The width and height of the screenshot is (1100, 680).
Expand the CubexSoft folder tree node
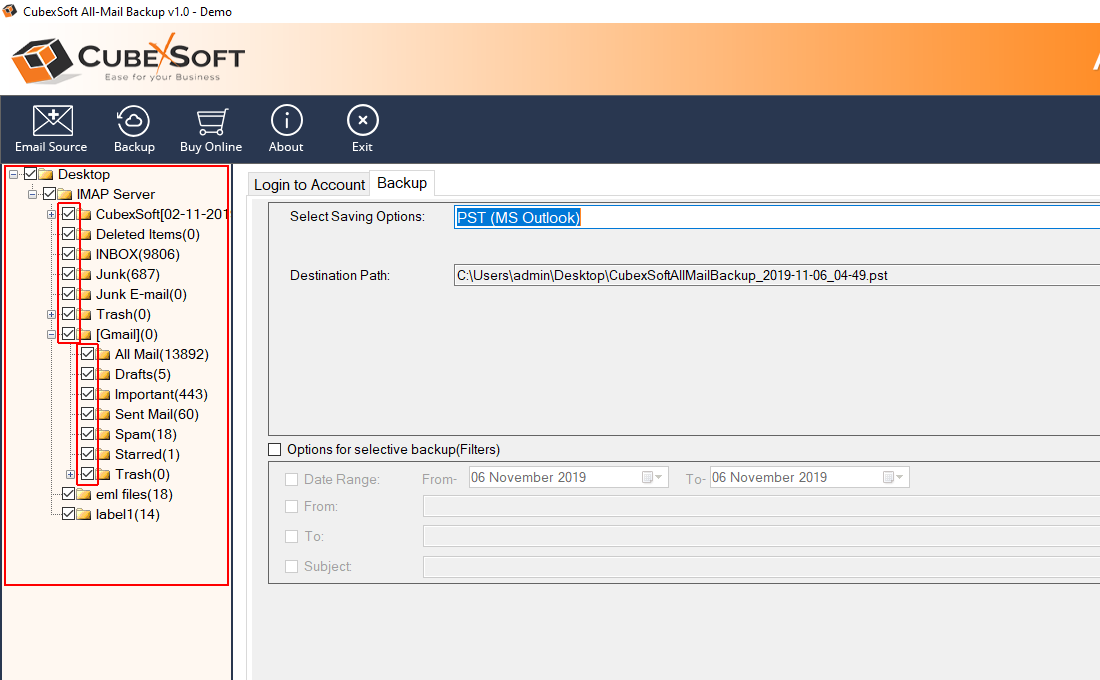pos(51,214)
